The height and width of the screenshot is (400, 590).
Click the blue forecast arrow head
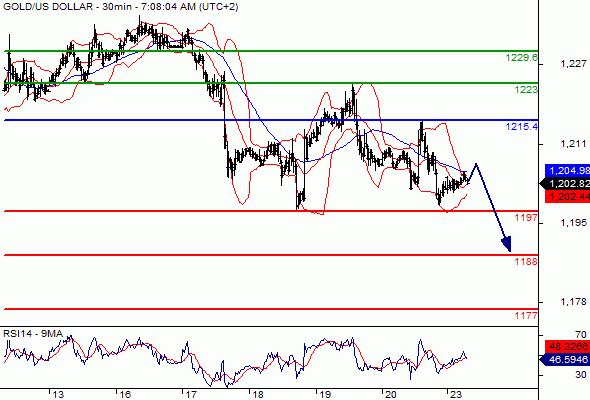(506, 244)
